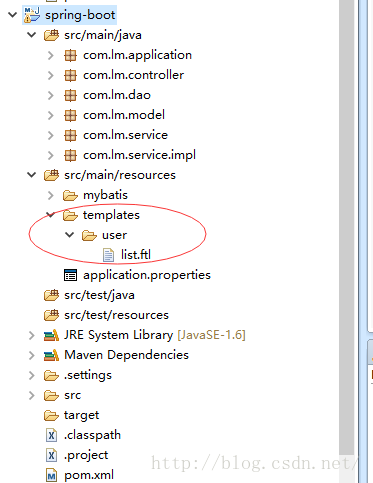373x483 pixels.
Task: Expand the .settings folder
Action: 32,375
